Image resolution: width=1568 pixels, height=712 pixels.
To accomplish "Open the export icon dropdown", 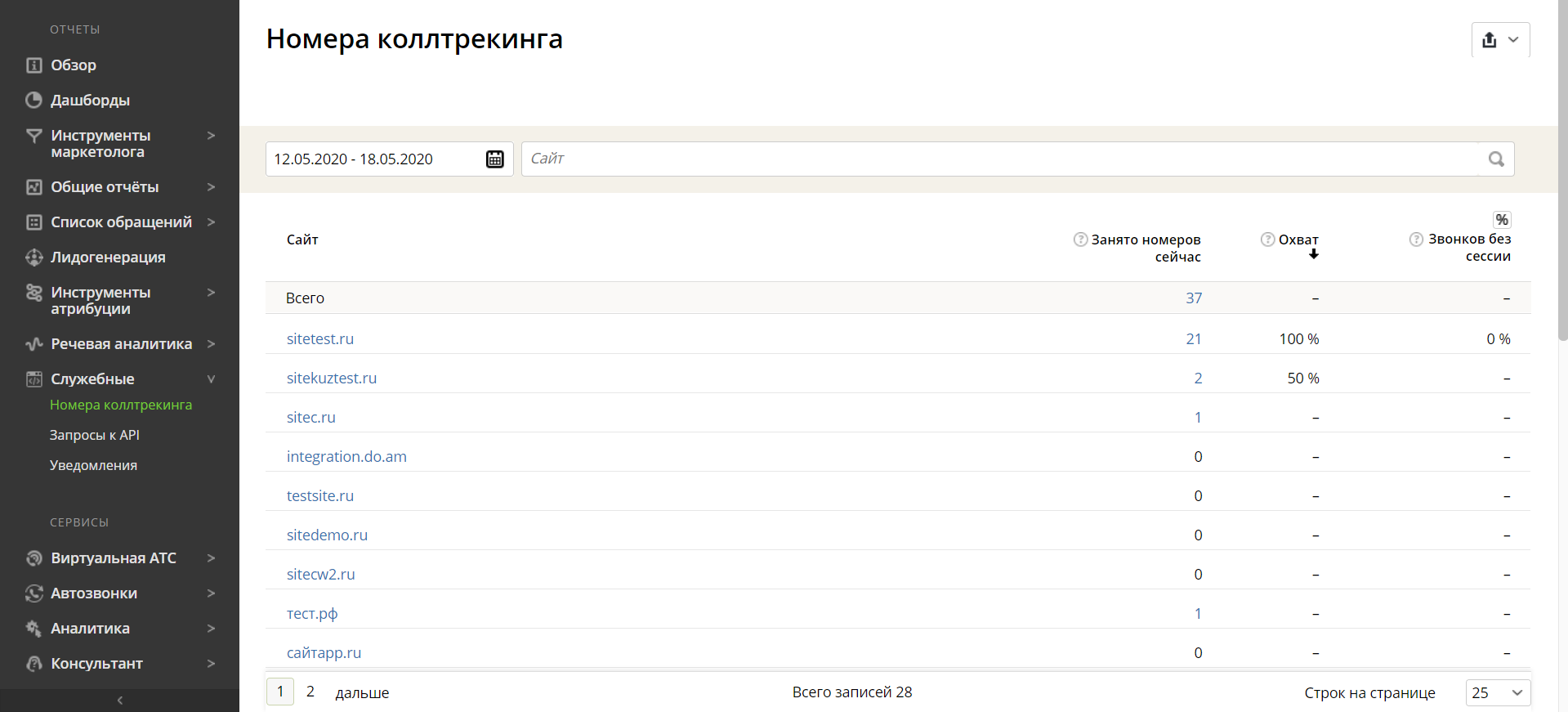I will tap(1500, 40).
